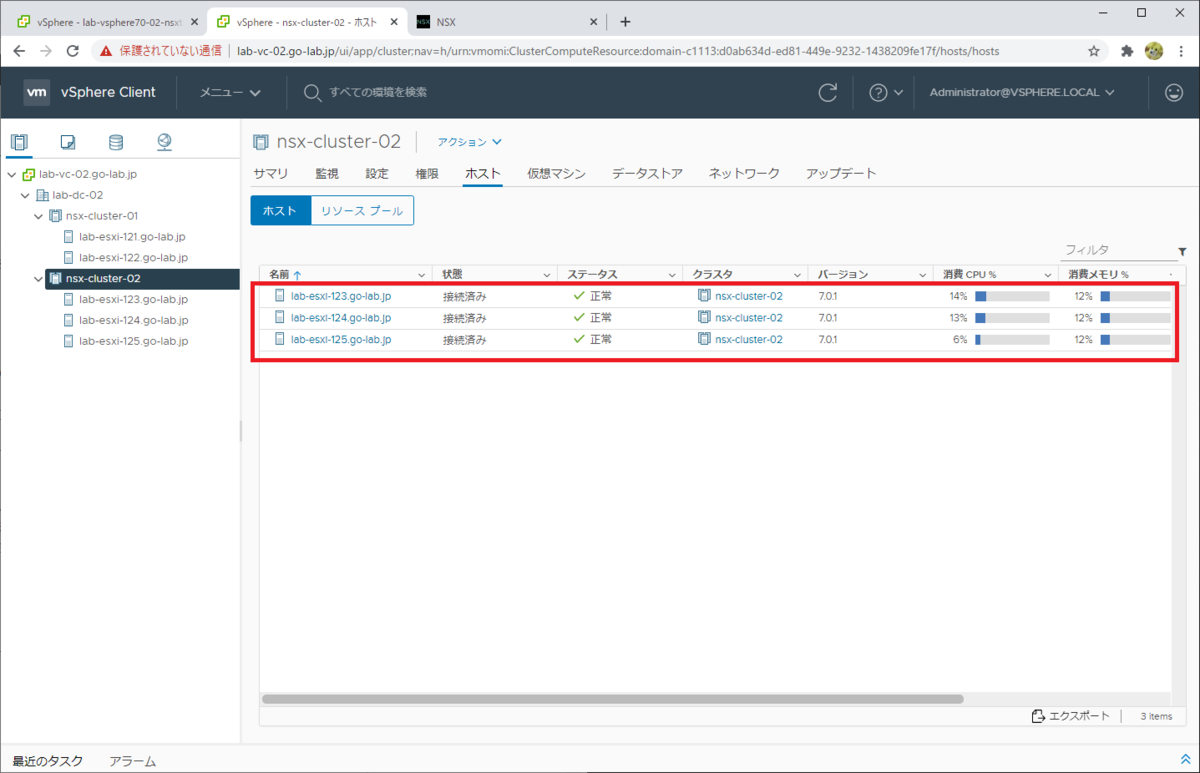Open the メニュー dropdown
The image size is (1200, 773).
click(x=230, y=92)
